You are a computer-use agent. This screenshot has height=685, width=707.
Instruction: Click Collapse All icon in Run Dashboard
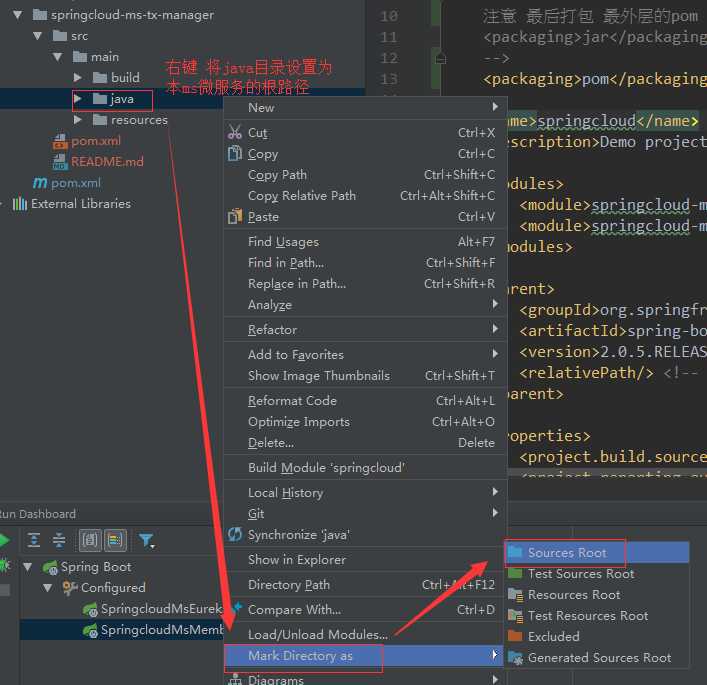coord(59,540)
